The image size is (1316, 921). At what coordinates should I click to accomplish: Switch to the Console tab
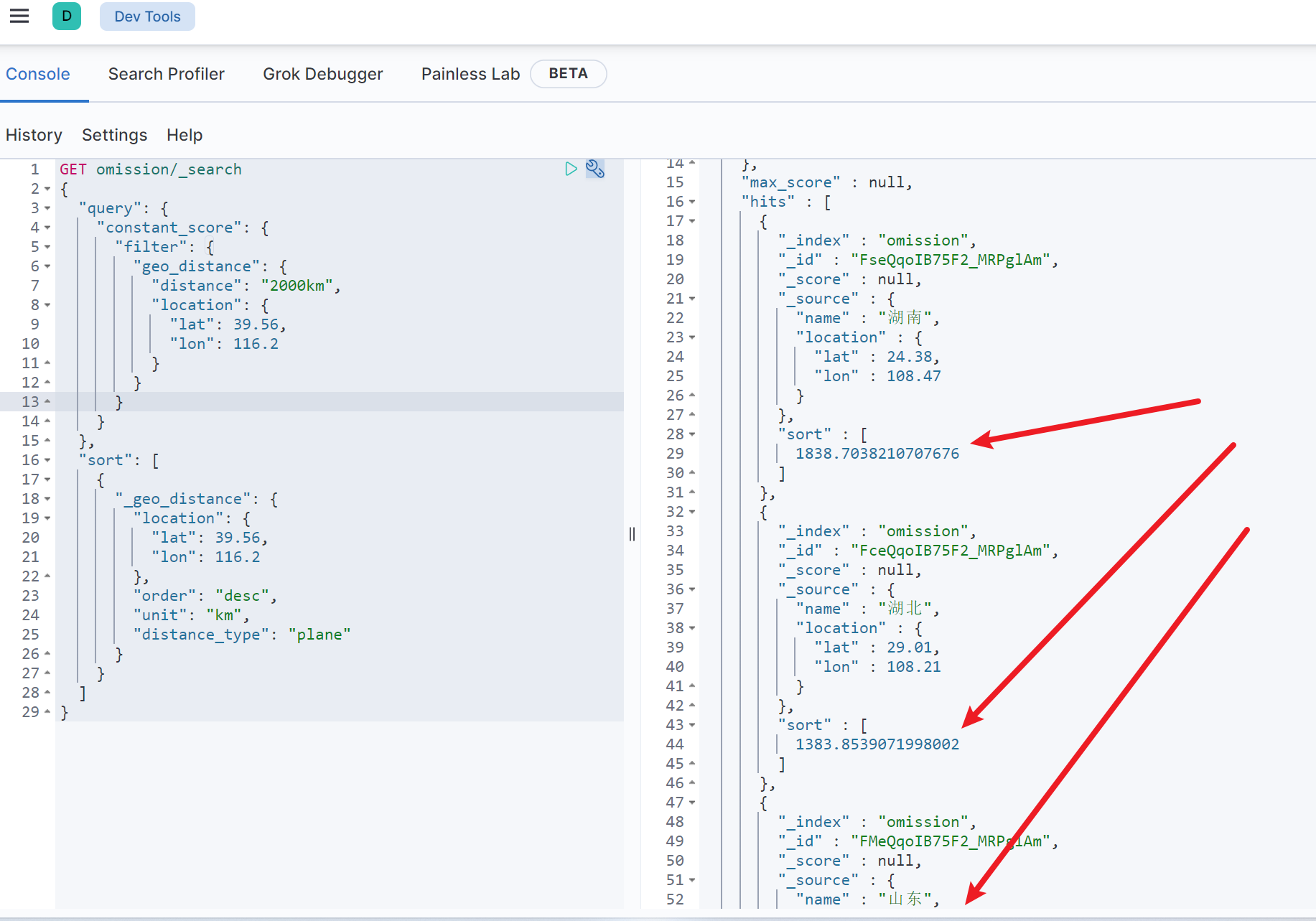coord(38,74)
